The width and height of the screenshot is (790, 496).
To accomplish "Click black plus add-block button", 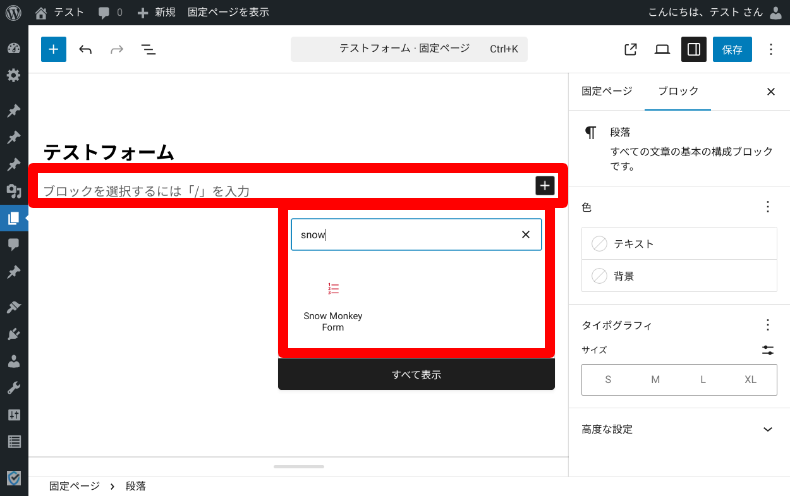I will coord(545,185).
